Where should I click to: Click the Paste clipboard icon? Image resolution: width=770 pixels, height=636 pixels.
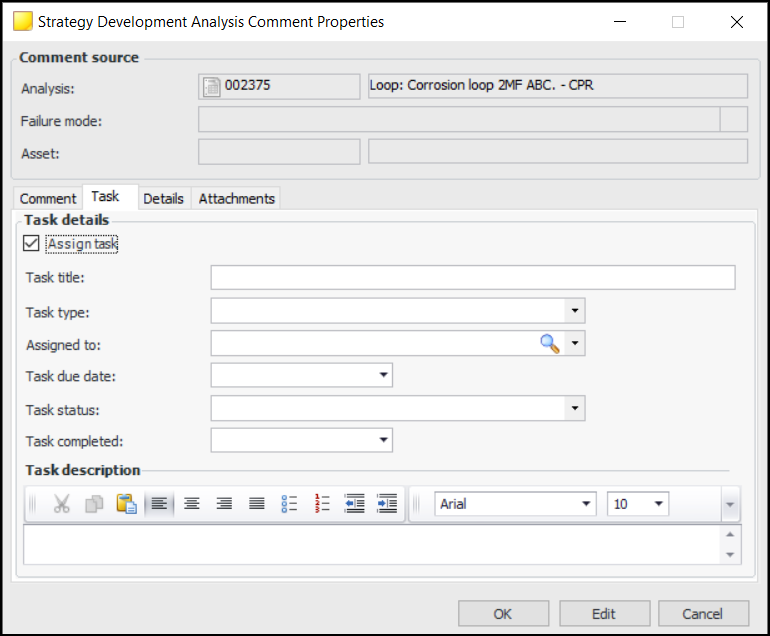[126, 504]
